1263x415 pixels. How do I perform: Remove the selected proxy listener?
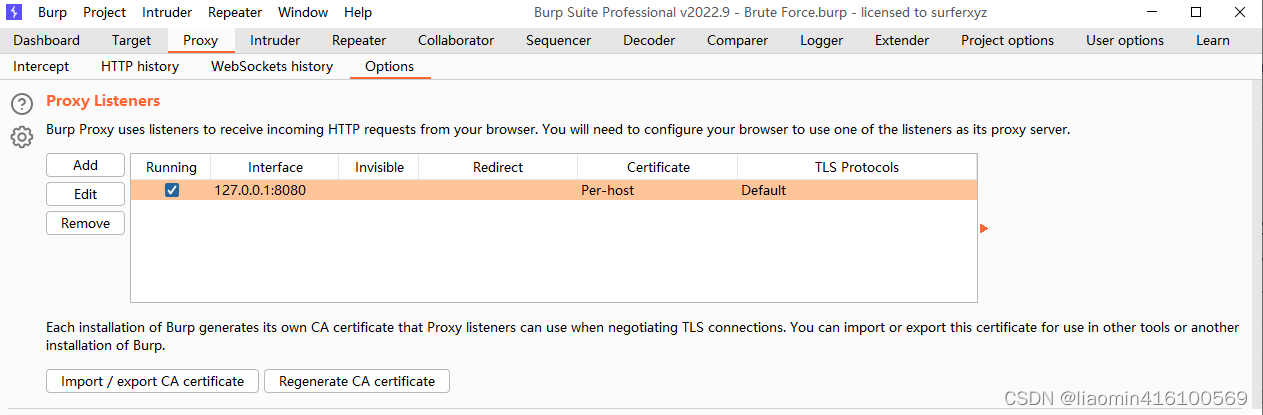[85, 223]
